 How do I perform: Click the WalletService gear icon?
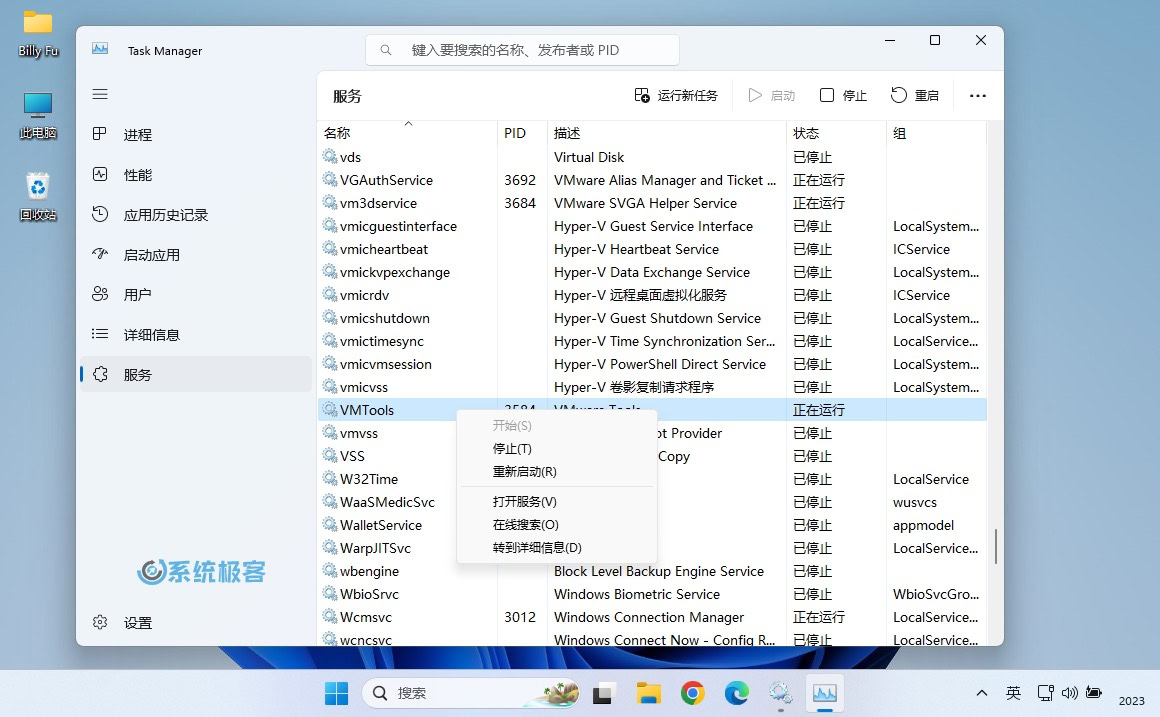pos(330,523)
